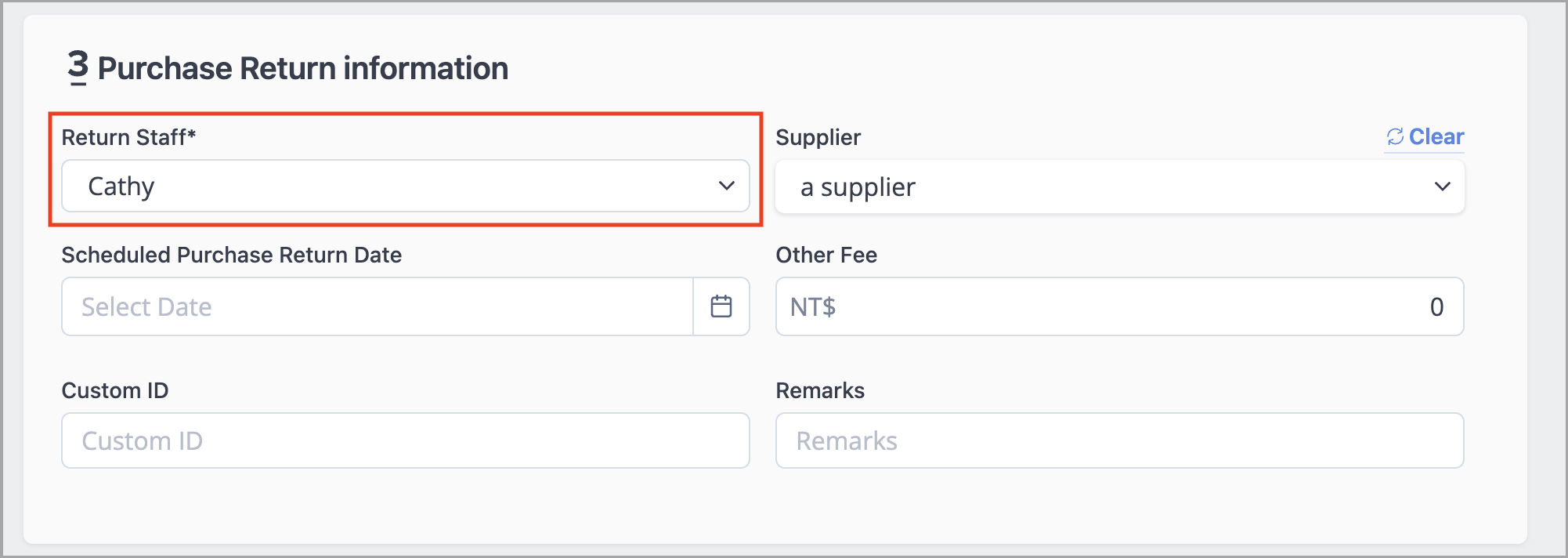
Task: Click the Remarks text field
Action: click(x=1119, y=440)
